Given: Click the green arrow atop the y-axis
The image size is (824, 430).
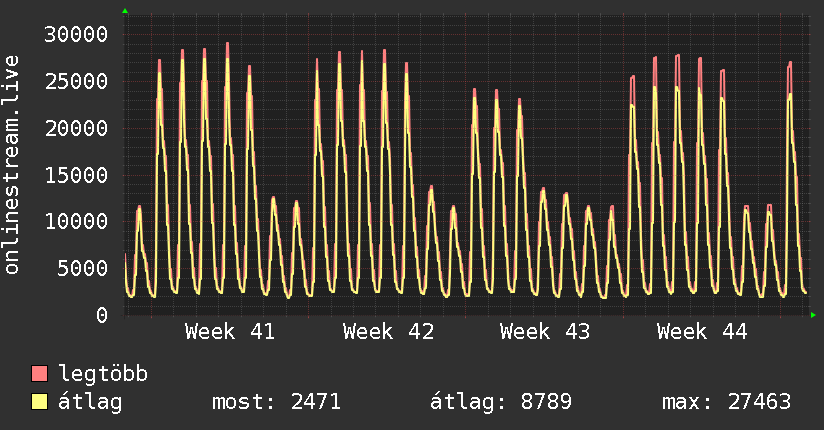Looking at the screenshot, I should (x=125, y=11).
